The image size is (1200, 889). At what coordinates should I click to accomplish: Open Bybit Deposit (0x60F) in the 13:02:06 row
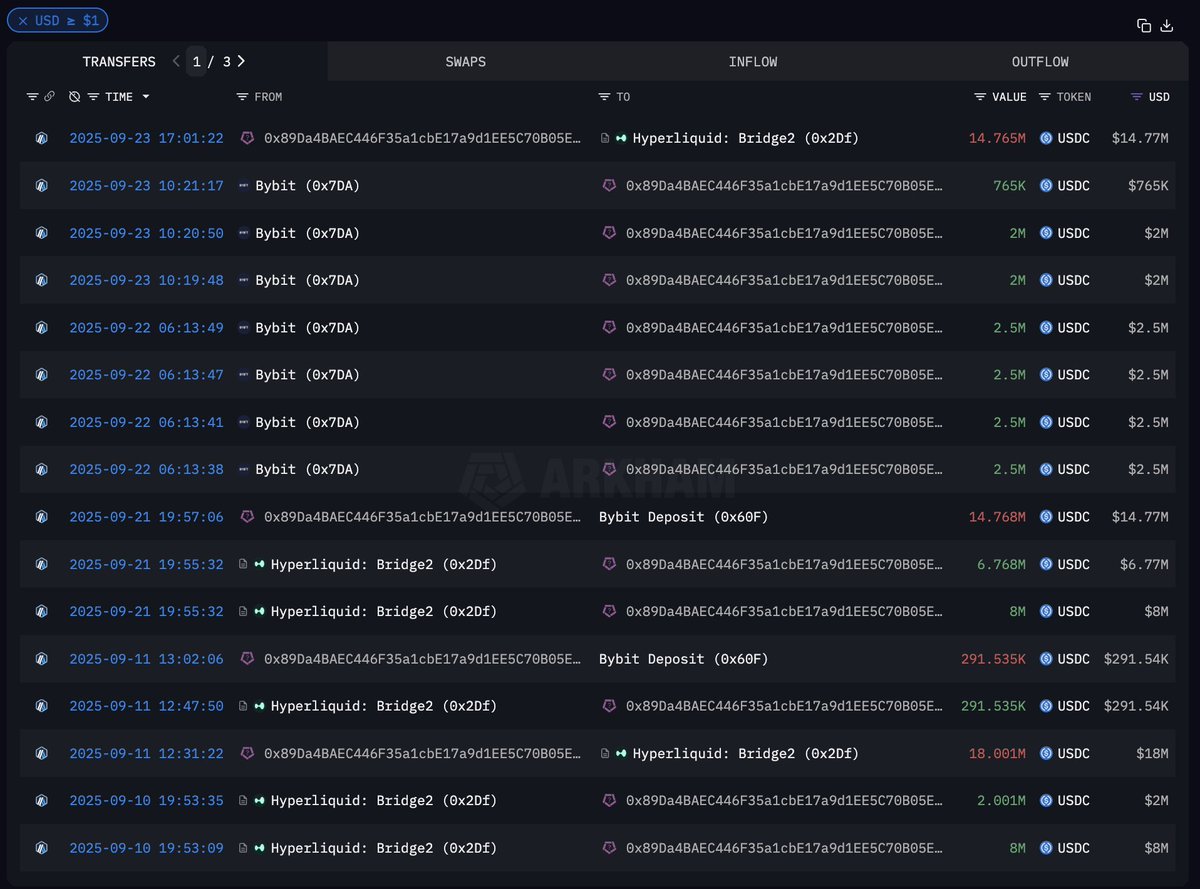click(x=684, y=659)
